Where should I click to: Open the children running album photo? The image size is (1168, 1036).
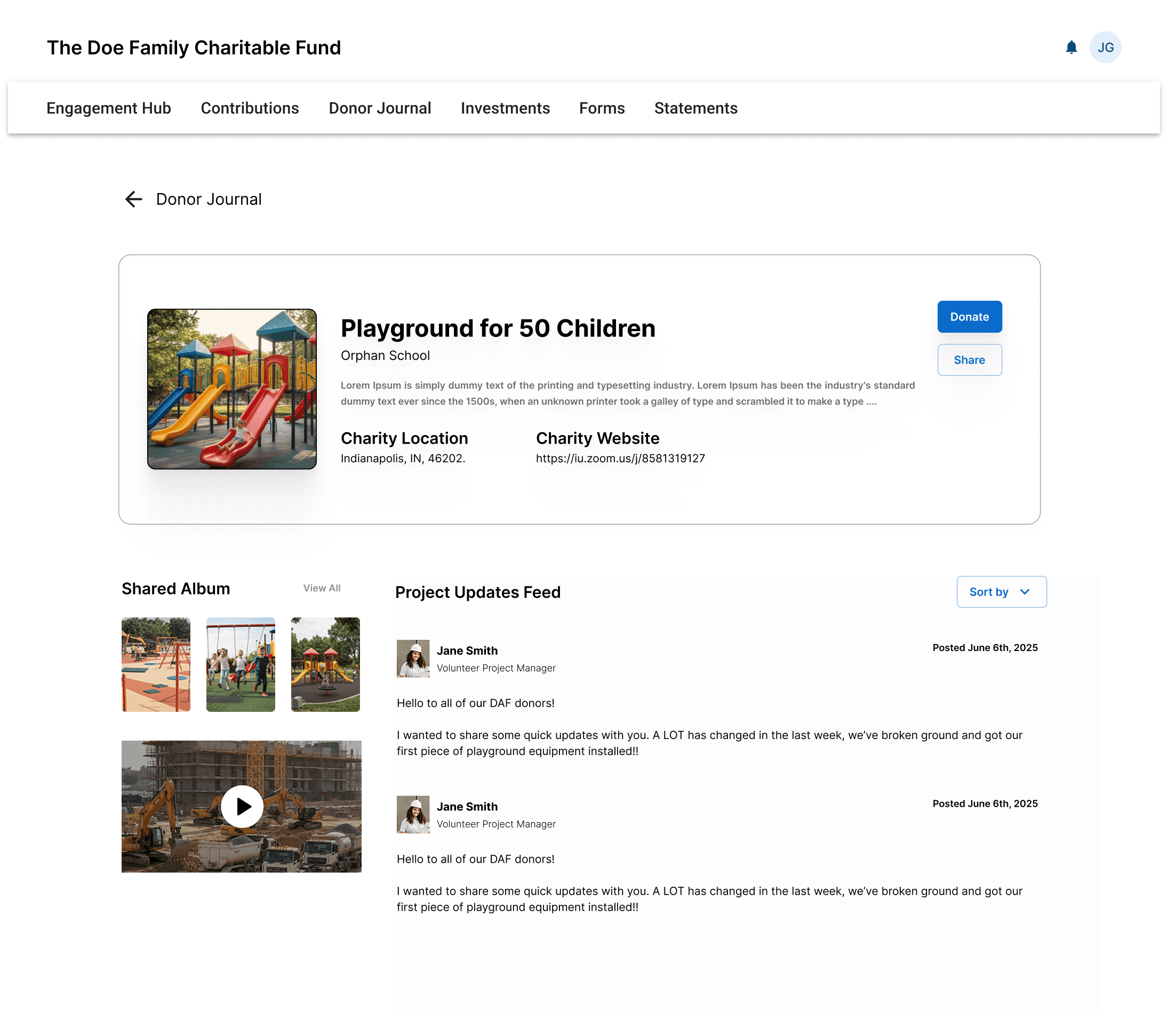[241, 664]
